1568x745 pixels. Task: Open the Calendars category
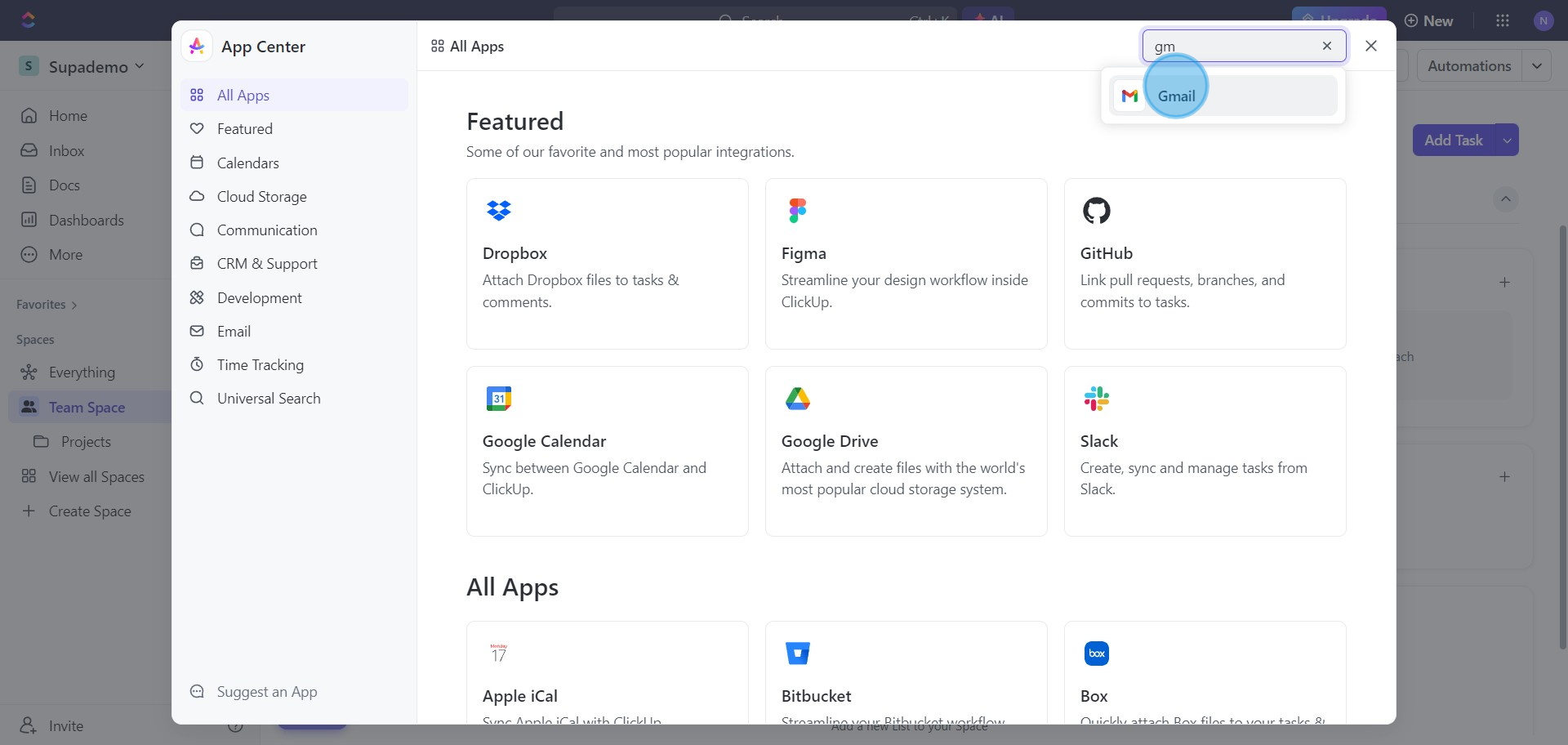294,163
